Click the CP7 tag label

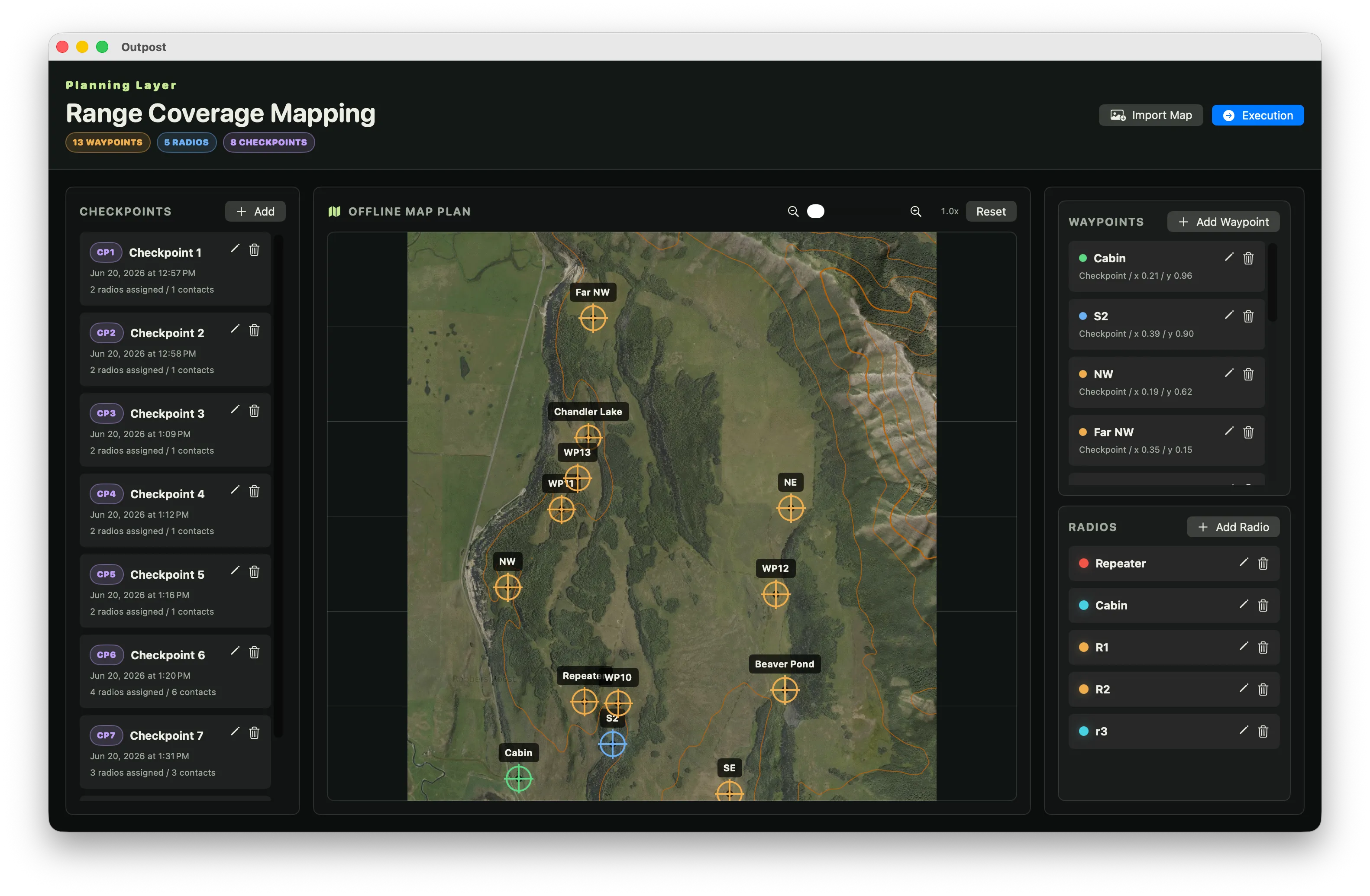tap(106, 735)
